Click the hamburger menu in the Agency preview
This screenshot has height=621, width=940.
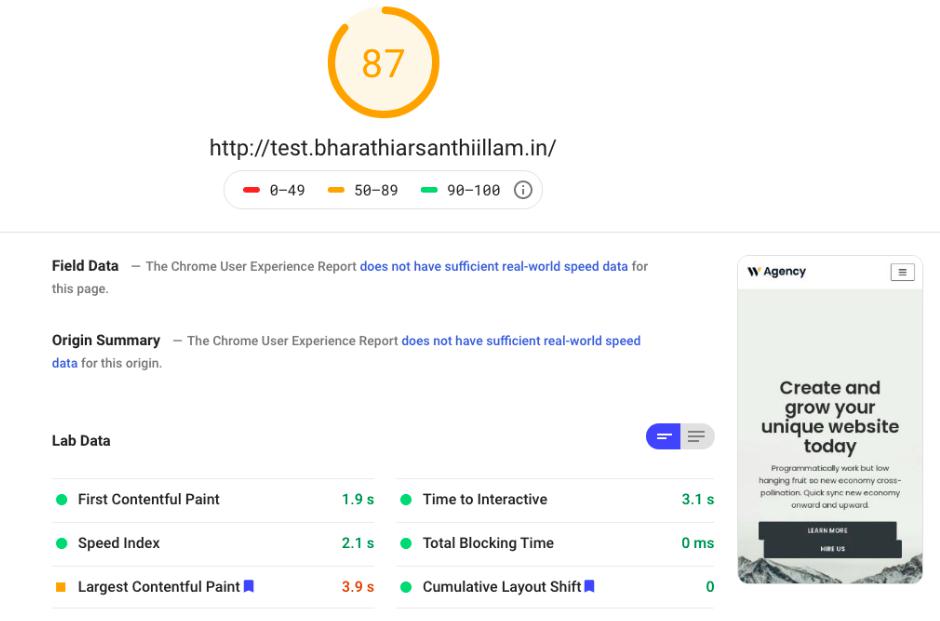pos(902,272)
